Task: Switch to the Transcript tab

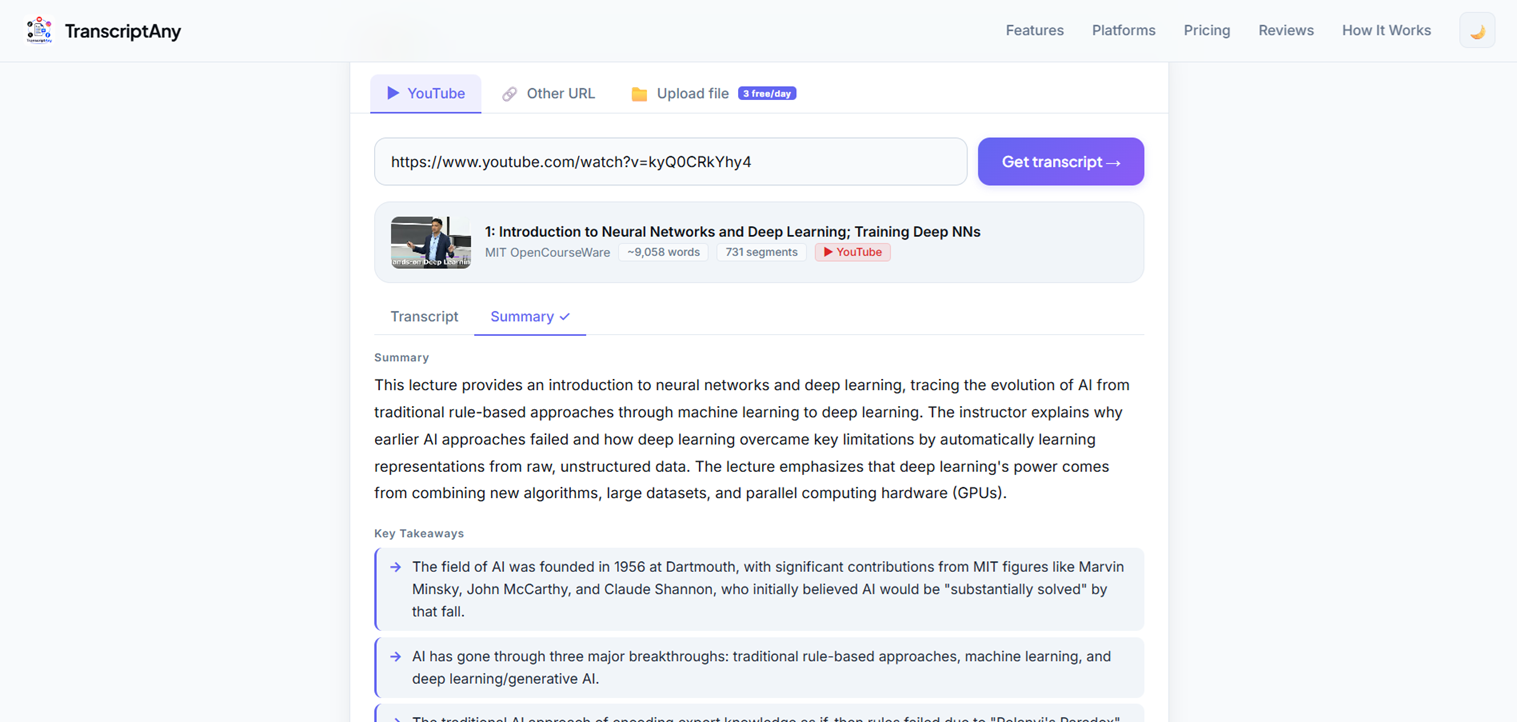Action: tap(424, 316)
